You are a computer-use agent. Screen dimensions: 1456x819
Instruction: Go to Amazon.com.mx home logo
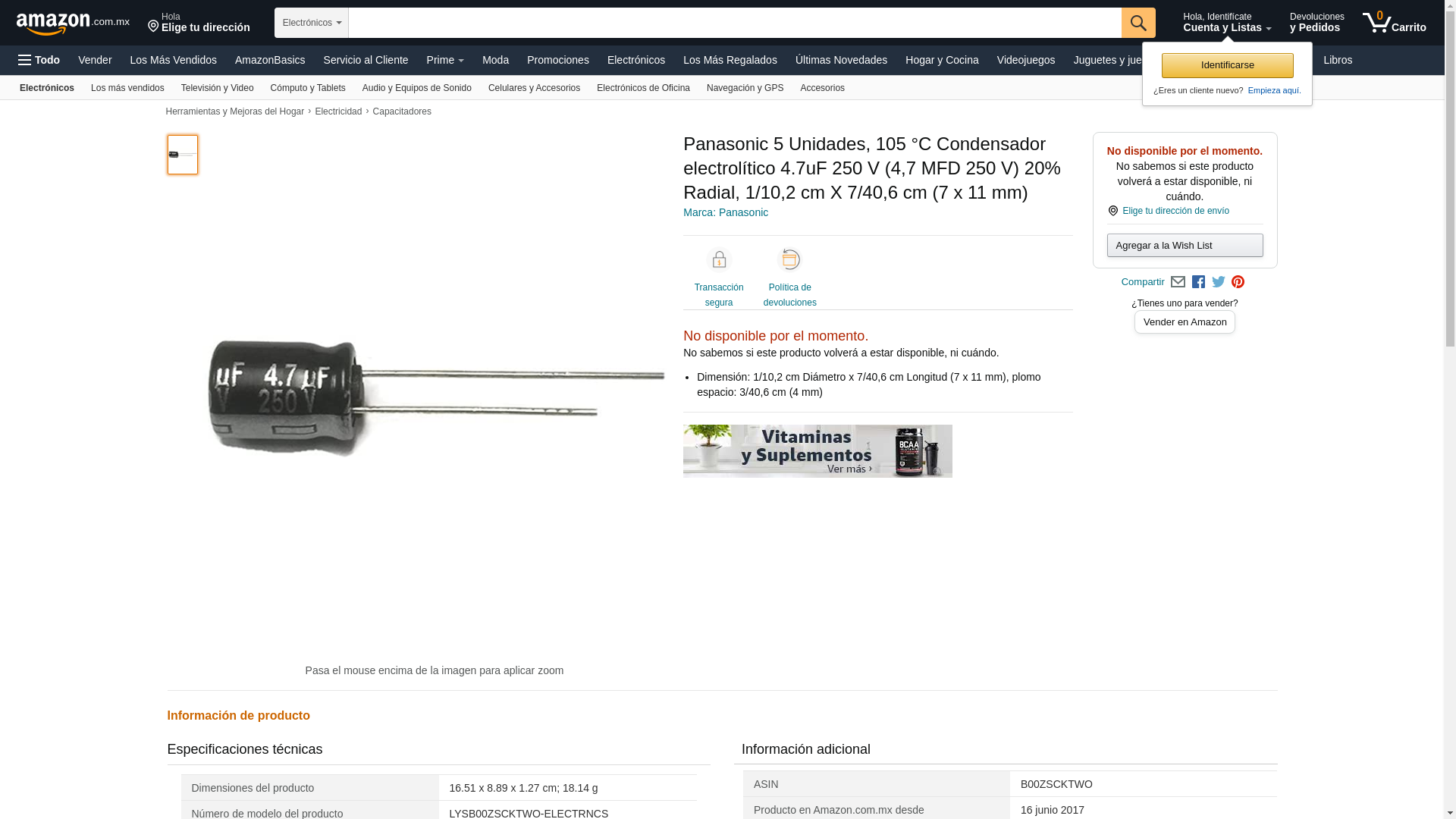click(73, 24)
